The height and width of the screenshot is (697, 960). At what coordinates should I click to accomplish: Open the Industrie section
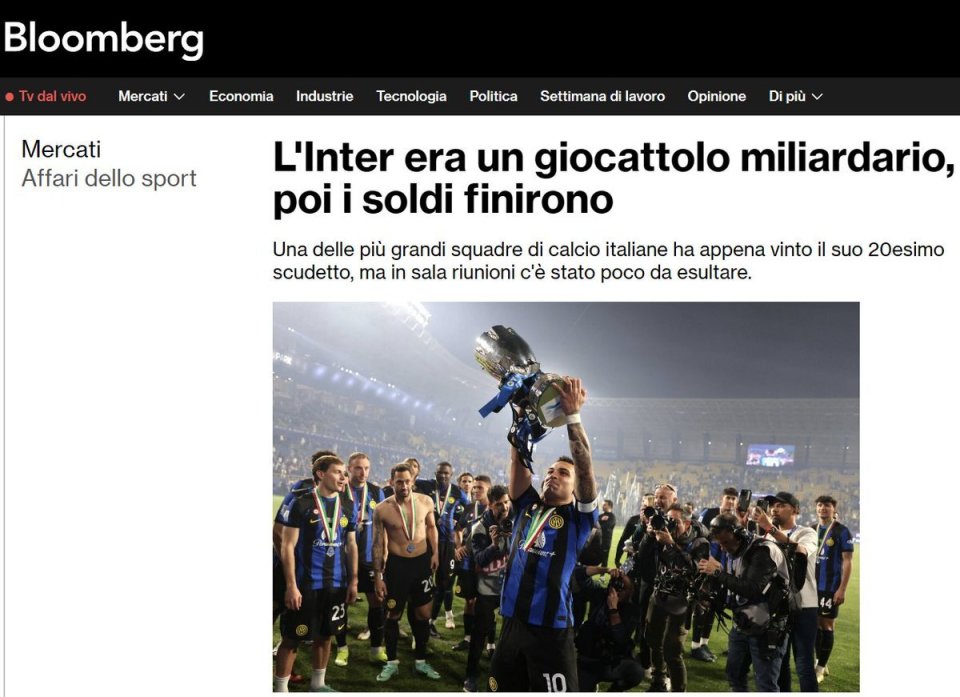[324, 96]
